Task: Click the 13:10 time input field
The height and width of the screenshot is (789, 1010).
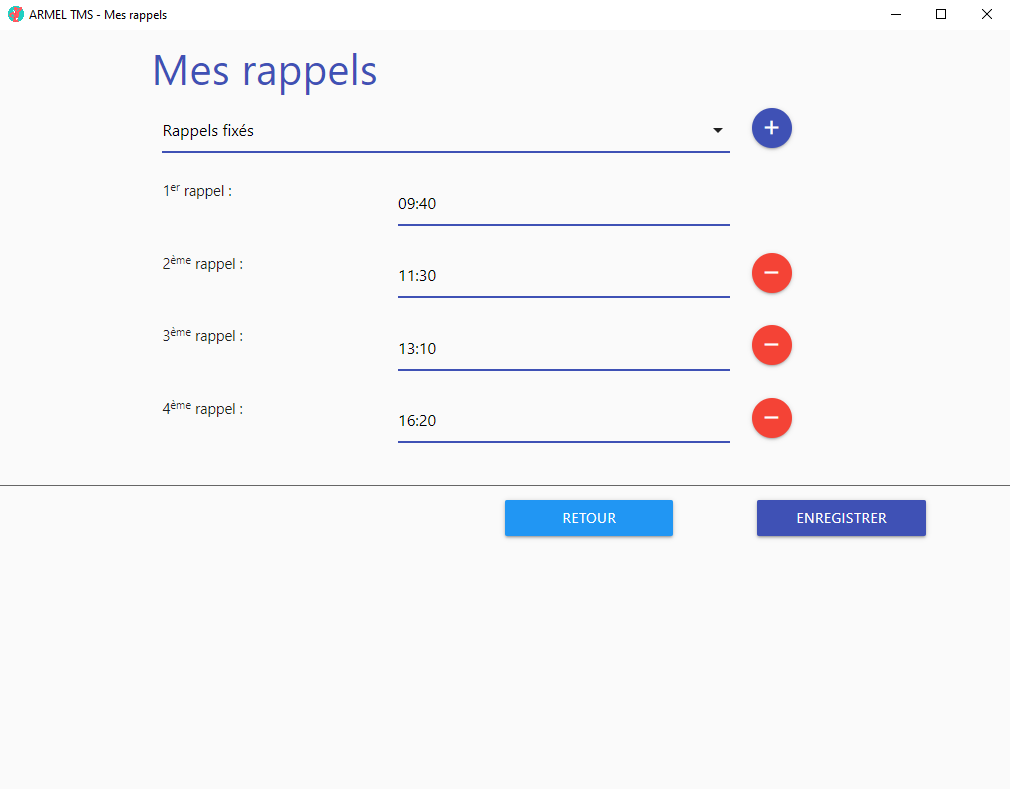Action: click(563, 349)
